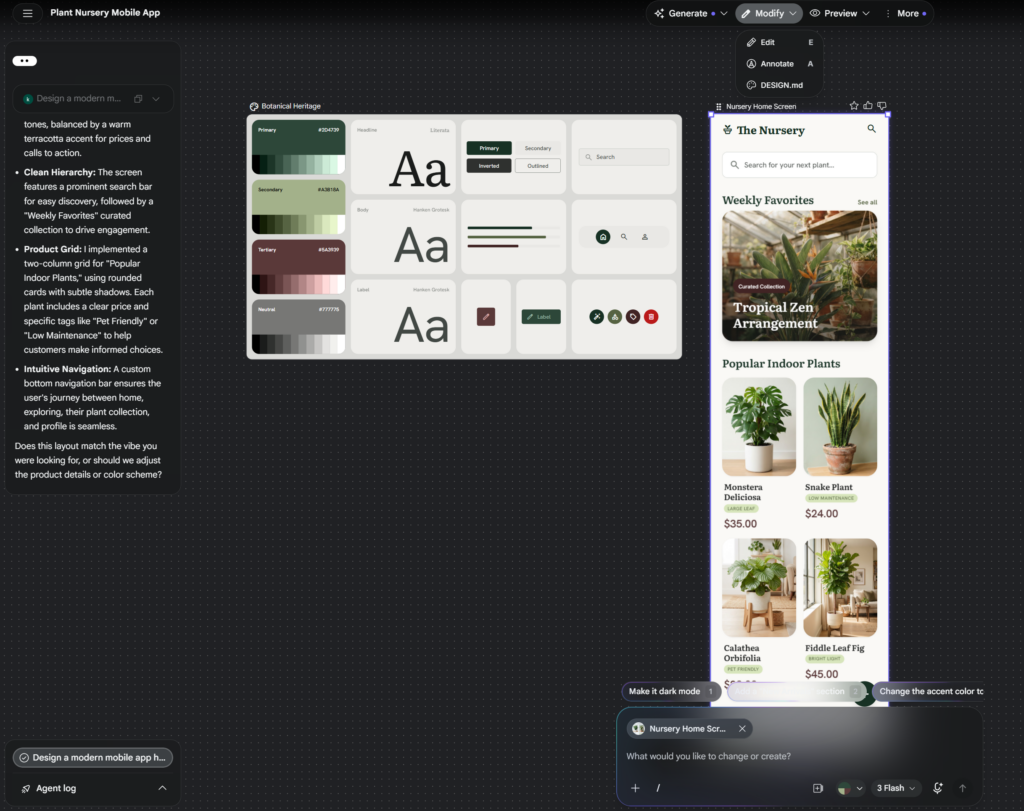Screen dimensions: 1024x811
Task: Open the Modify dropdown
Action: (x=769, y=13)
